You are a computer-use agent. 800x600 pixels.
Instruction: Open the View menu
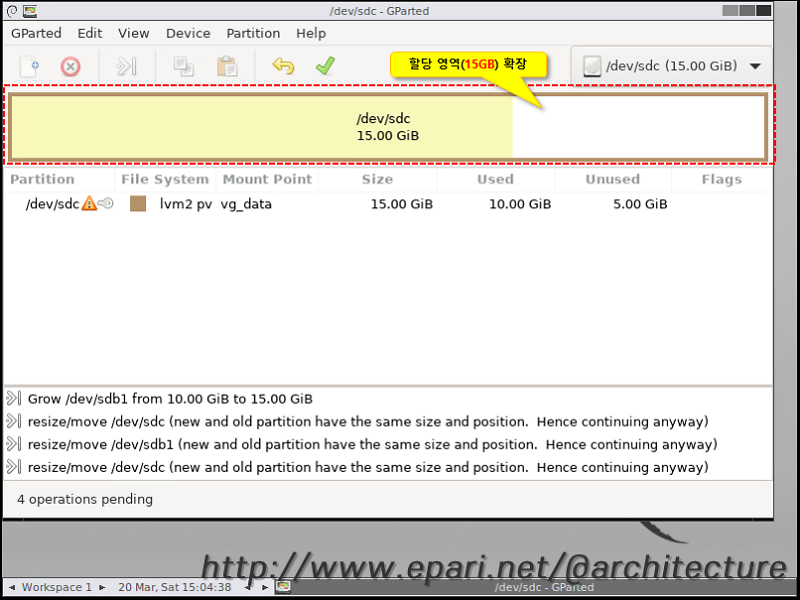134,33
